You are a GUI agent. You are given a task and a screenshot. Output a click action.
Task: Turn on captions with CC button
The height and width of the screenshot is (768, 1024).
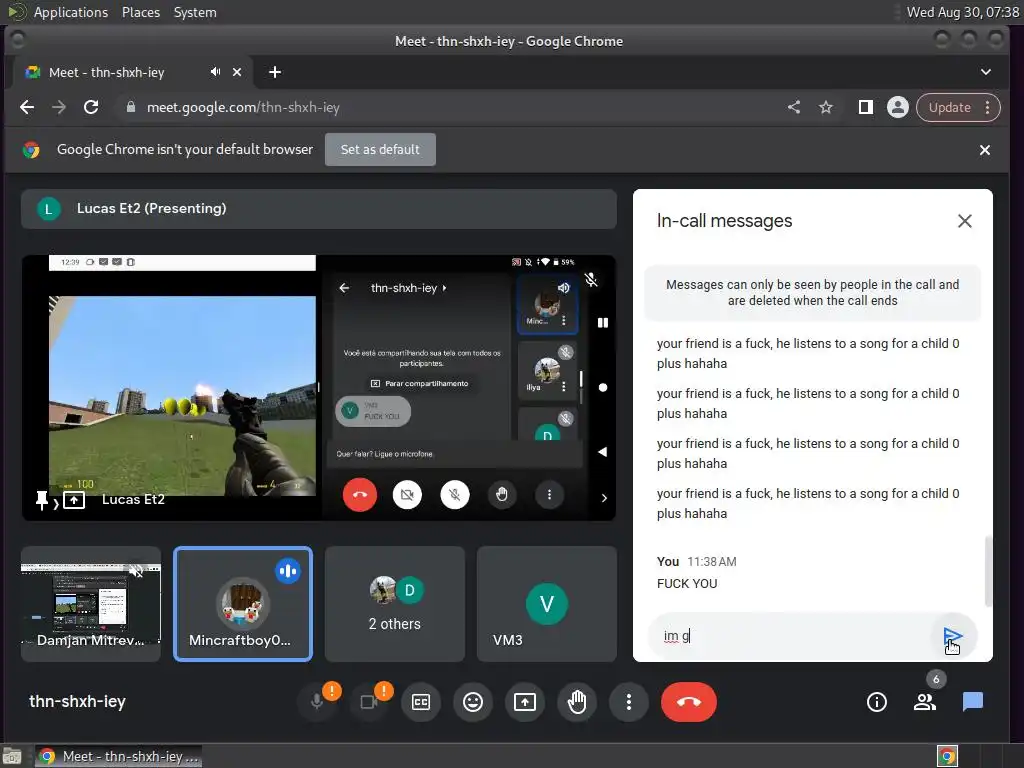pos(421,702)
